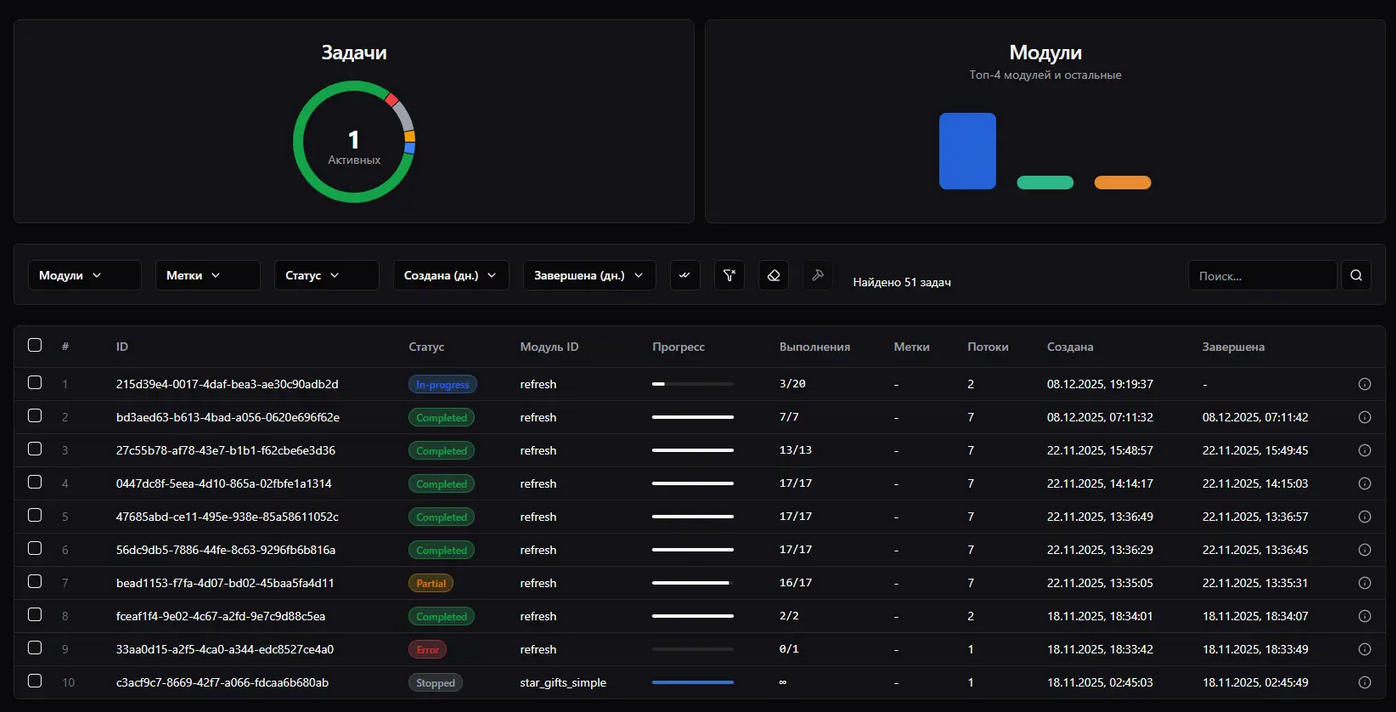Select checkbox for the Error task row
The image size is (1396, 712).
35,648
